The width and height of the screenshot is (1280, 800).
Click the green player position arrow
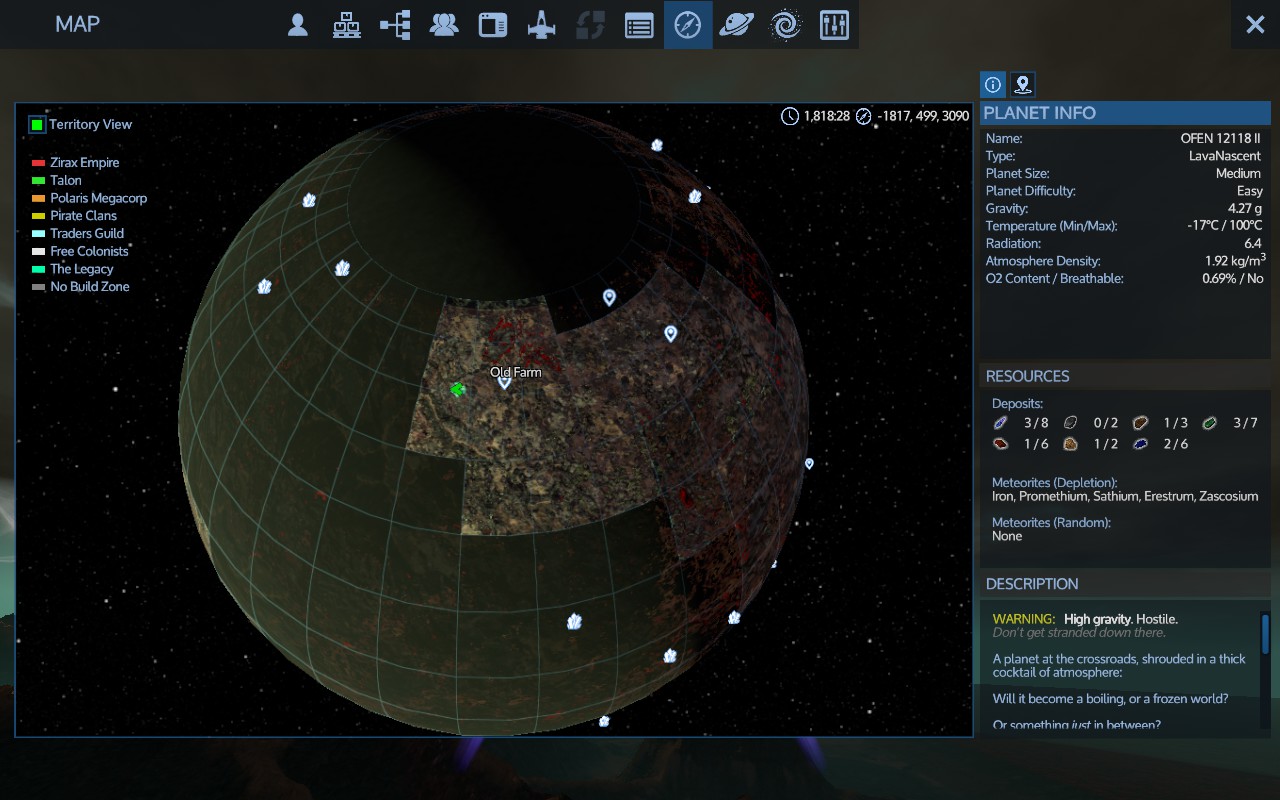click(458, 389)
